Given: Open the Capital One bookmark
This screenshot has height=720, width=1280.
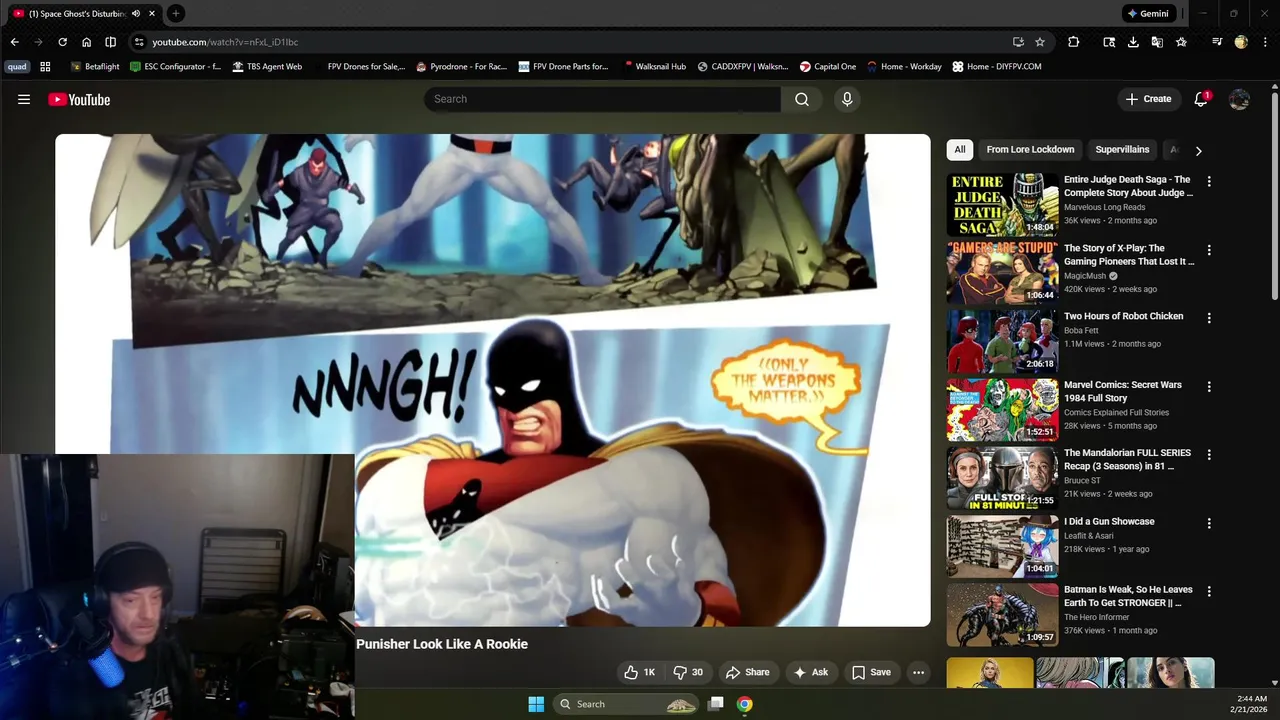Looking at the screenshot, I should pos(828,67).
